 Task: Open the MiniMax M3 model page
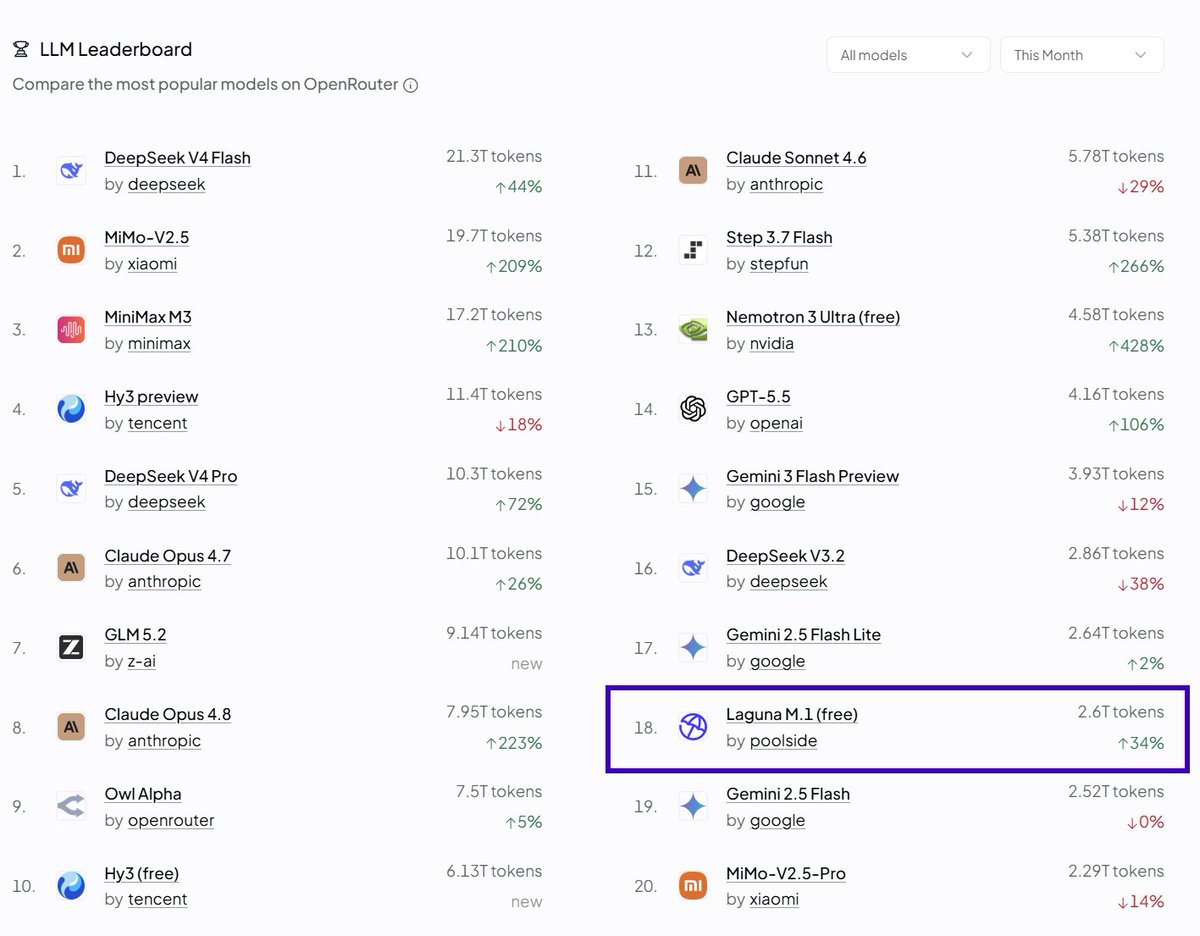(x=148, y=317)
